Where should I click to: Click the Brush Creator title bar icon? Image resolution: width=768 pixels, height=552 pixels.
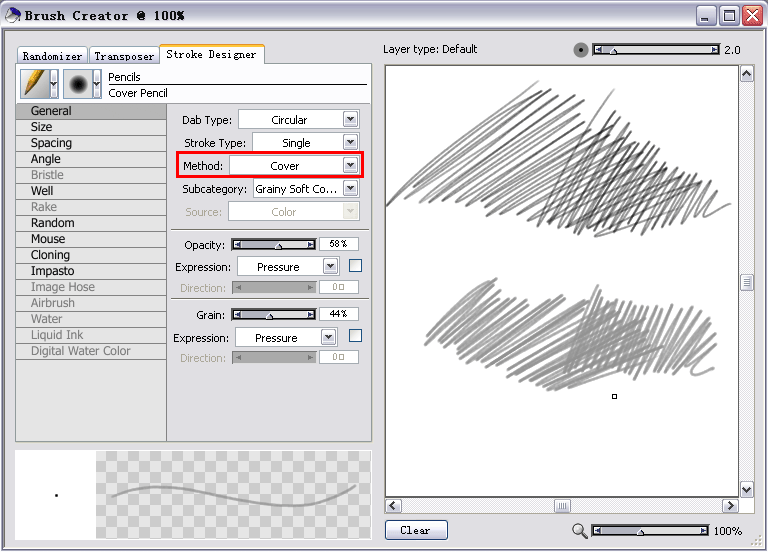(x=12, y=15)
